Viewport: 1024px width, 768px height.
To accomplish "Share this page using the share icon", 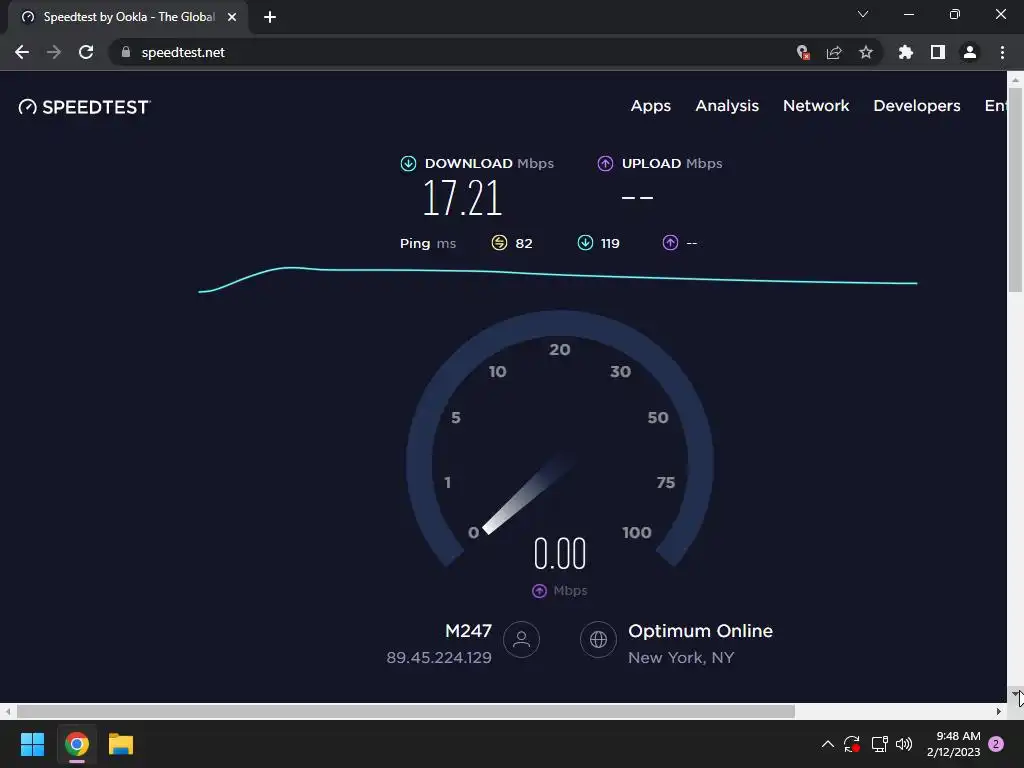I will (x=834, y=52).
